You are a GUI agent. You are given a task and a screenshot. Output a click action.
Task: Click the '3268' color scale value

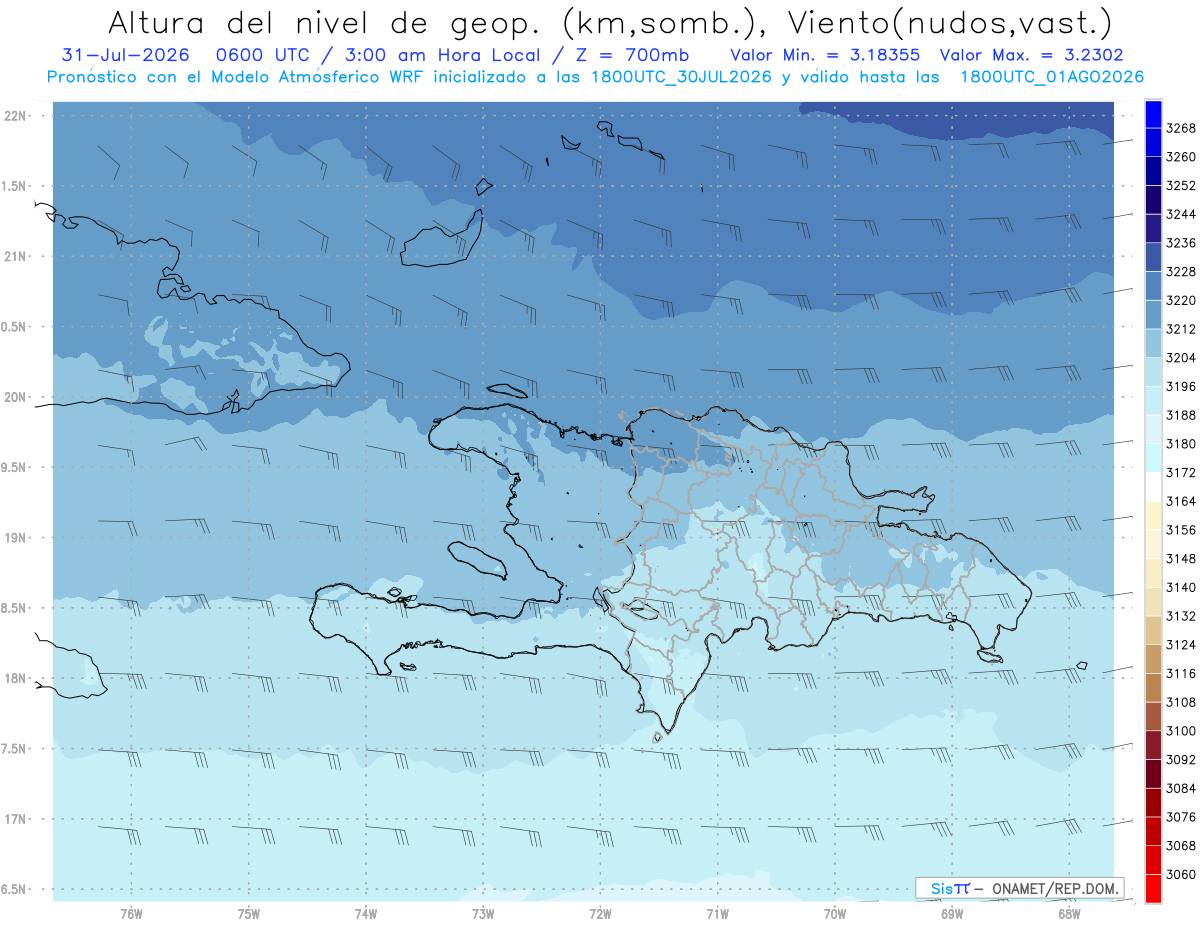pyautogui.click(x=1181, y=128)
